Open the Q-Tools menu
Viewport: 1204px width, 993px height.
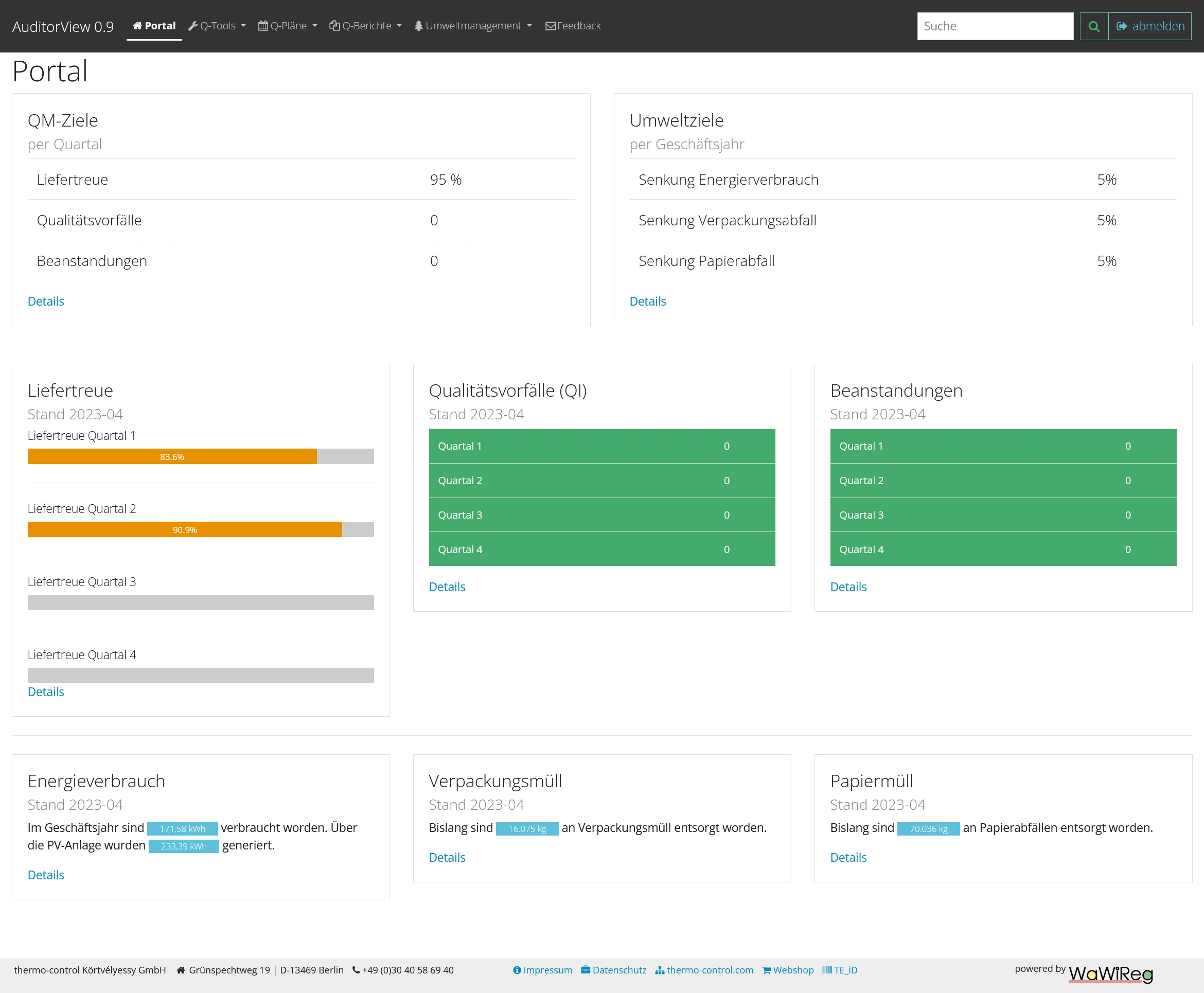pyautogui.click(x=217, y=26)
